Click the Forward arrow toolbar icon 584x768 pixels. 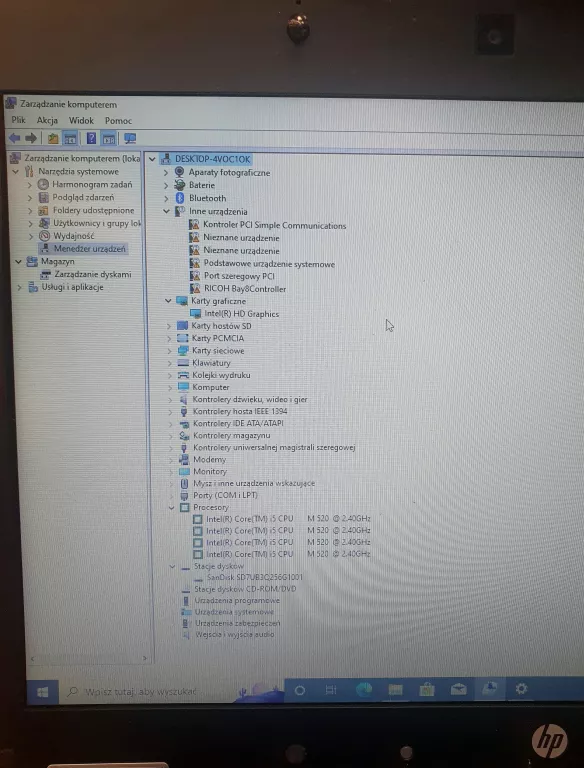point(31,138)
